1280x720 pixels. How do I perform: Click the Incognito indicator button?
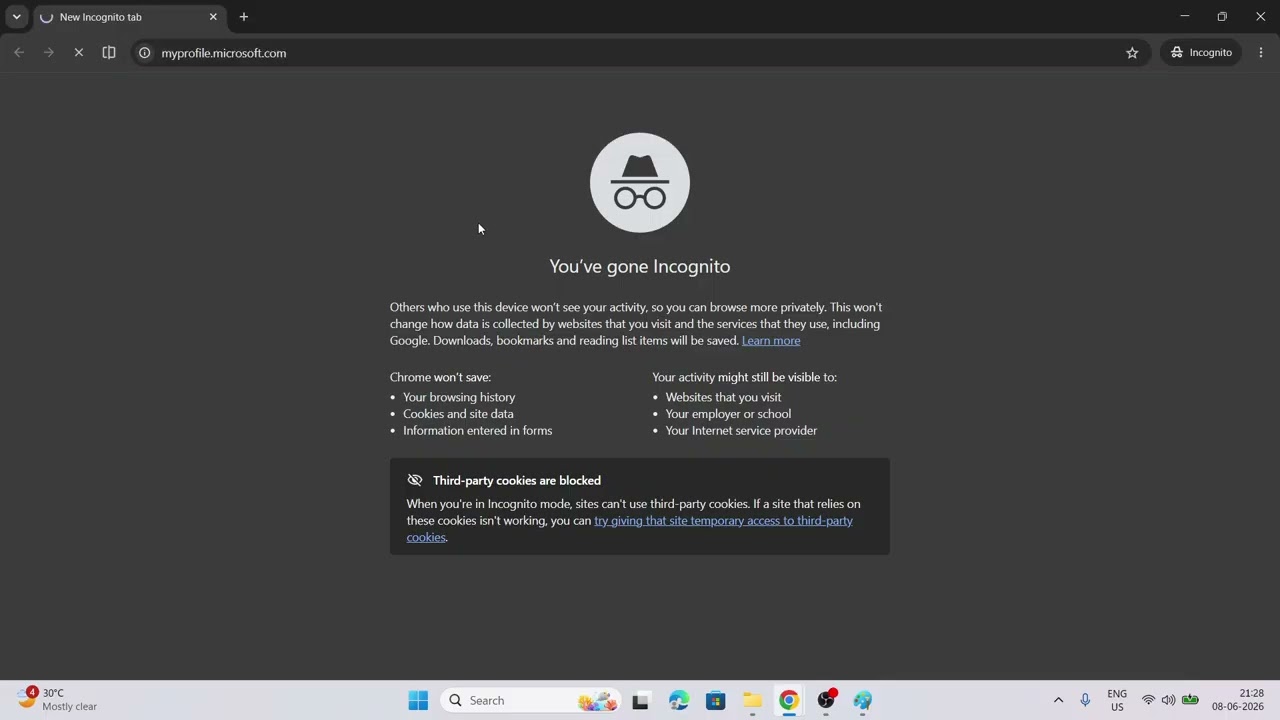pyautogui.click(x=1201, y=53)
